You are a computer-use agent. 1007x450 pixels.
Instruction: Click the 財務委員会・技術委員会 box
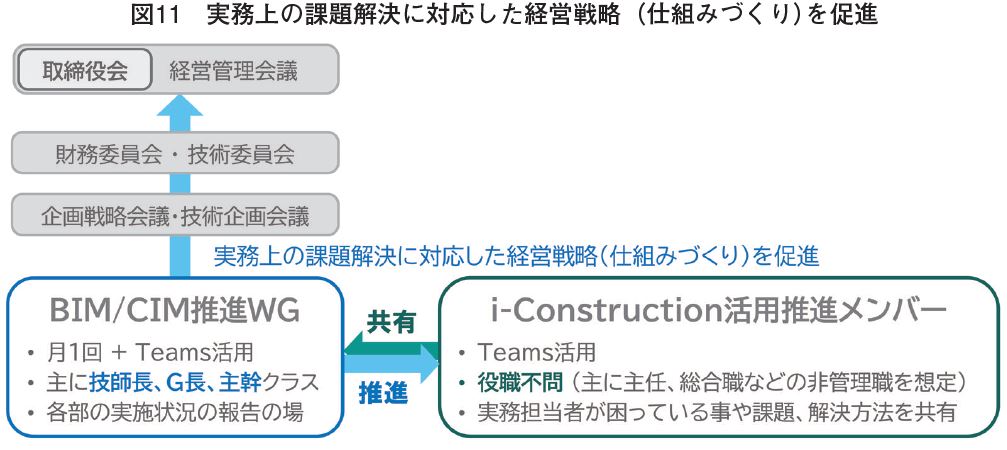175,153
